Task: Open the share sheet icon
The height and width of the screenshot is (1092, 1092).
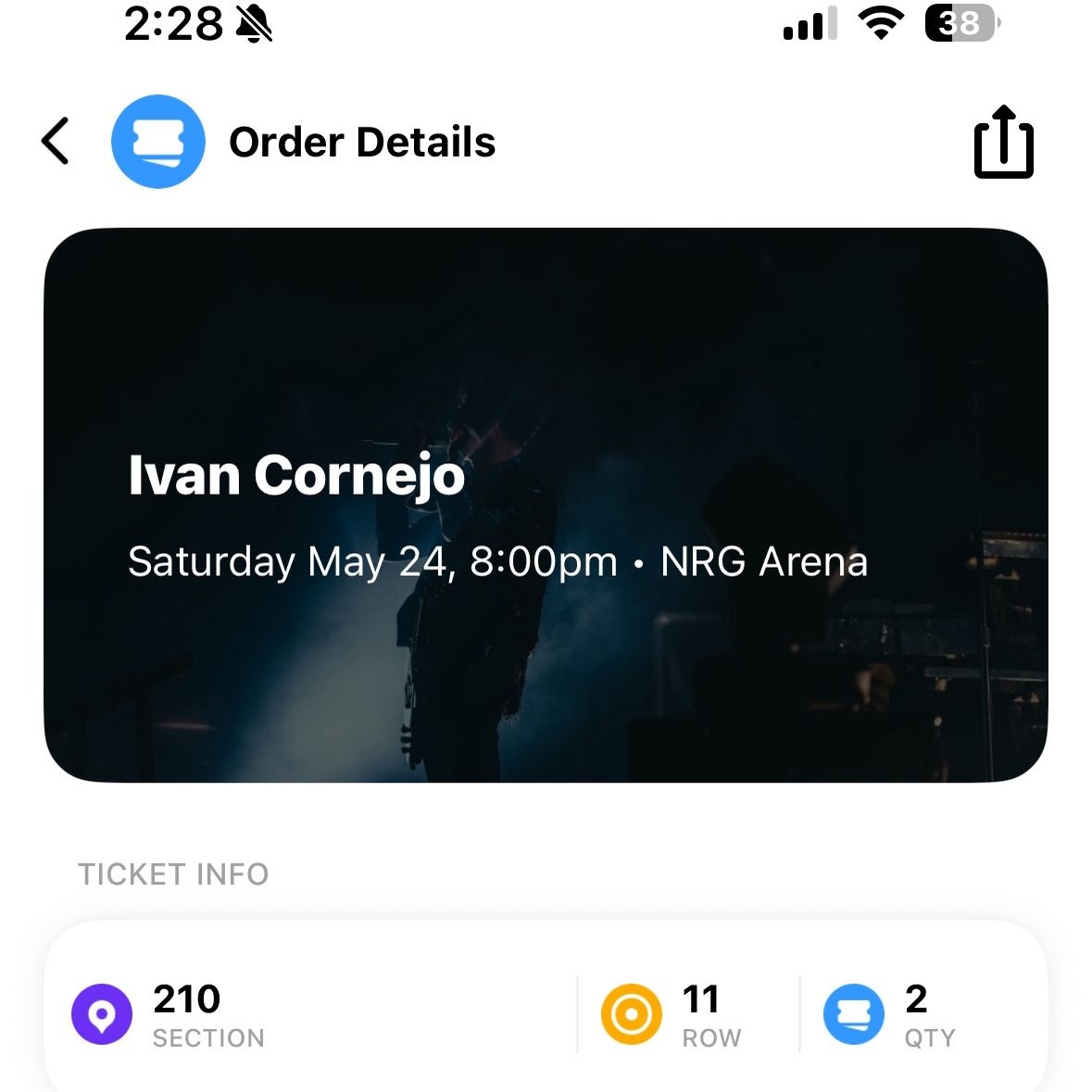Action: click(1004, 142)
